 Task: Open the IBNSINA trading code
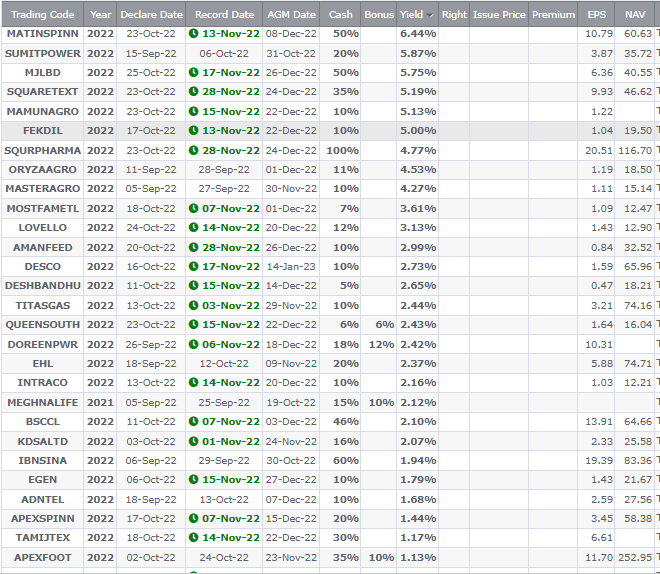click(x=43, y=460)
